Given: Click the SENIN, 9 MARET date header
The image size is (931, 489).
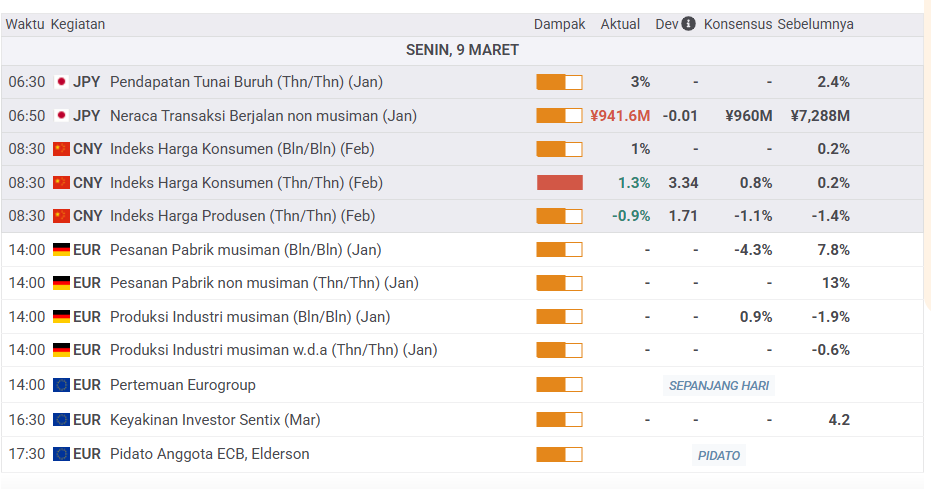Looking at the screenshot, I should click(x=462, y=50).
